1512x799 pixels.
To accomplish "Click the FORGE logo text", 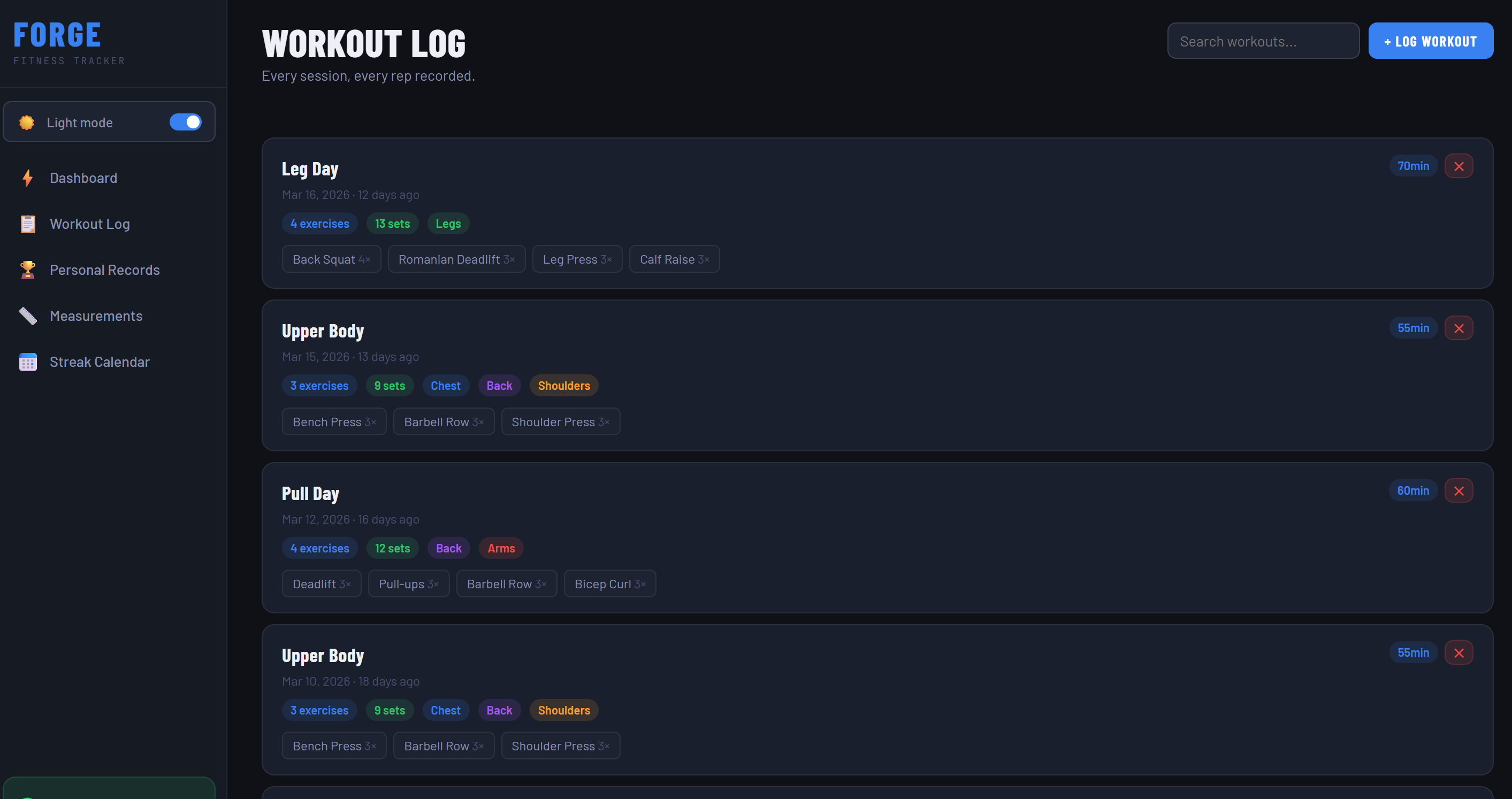I will 56,34.
